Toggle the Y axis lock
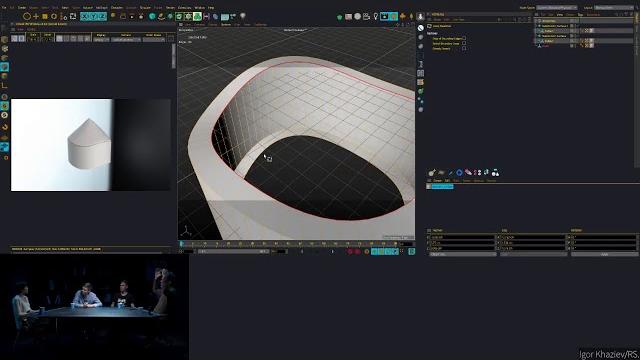Viewport: 640px width, 360px height. coord(93,16)
